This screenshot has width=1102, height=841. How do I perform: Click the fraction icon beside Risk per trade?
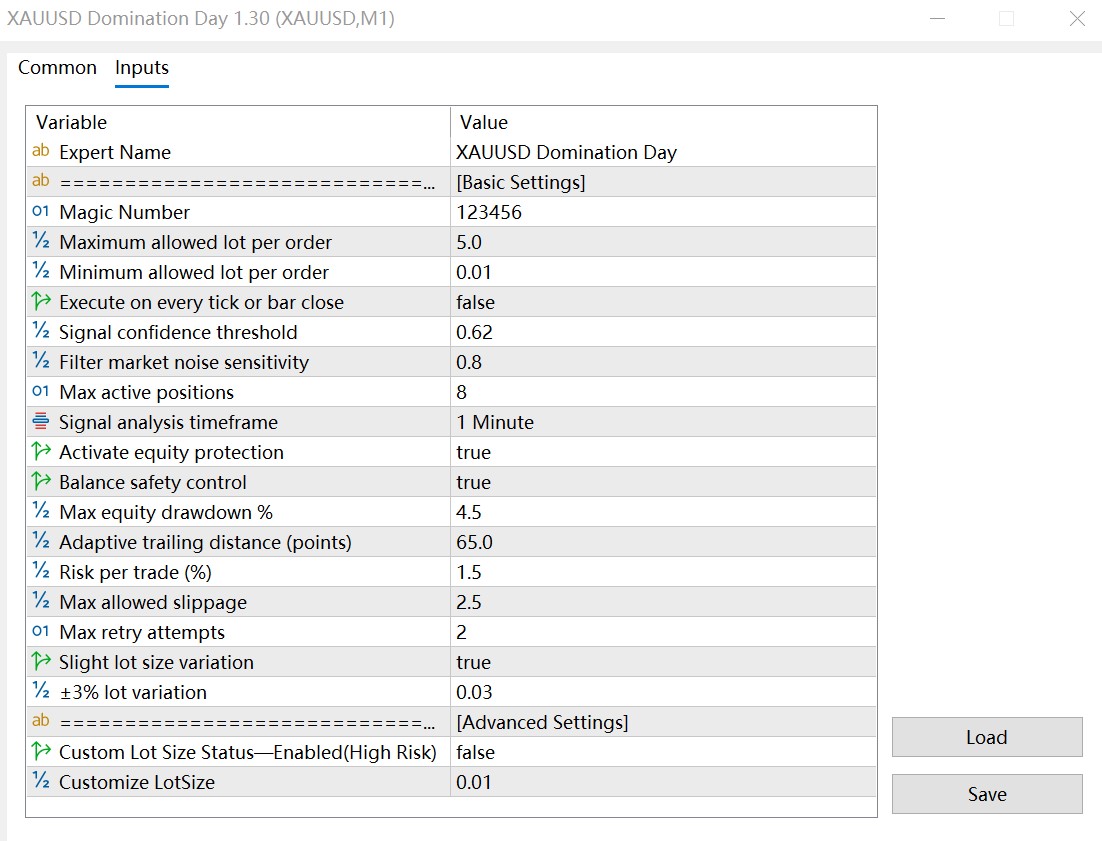coord(41,572)
